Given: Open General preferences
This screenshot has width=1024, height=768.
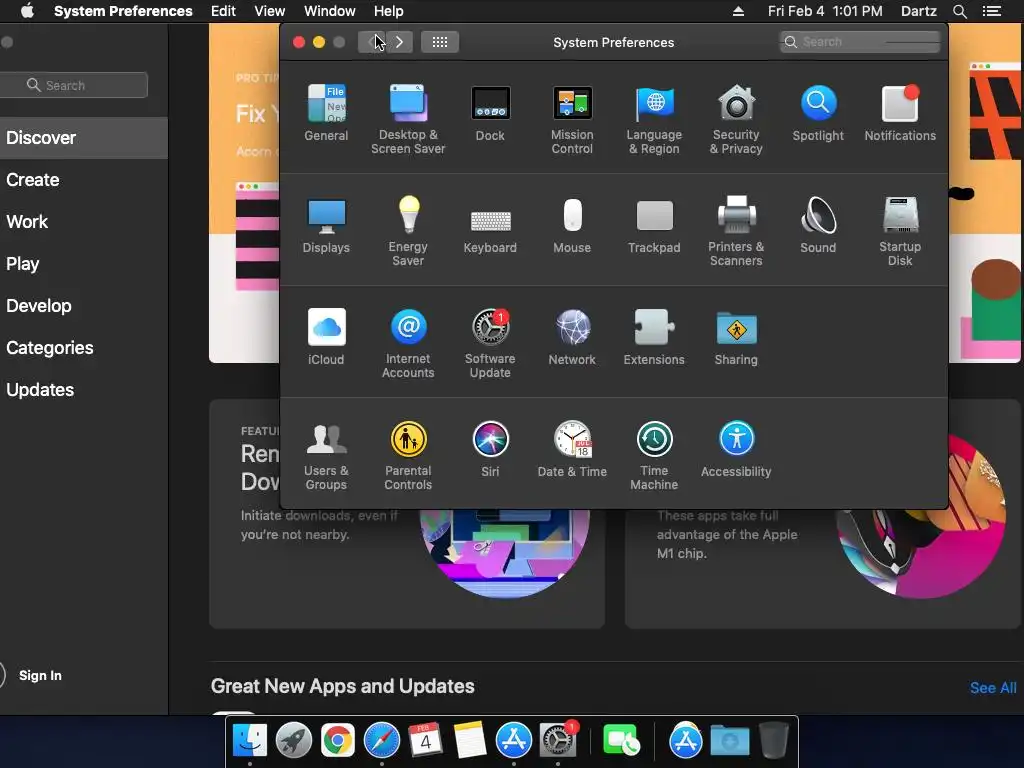Looking at the screenshot, I should pyautogui.click(x=327, y=112).
